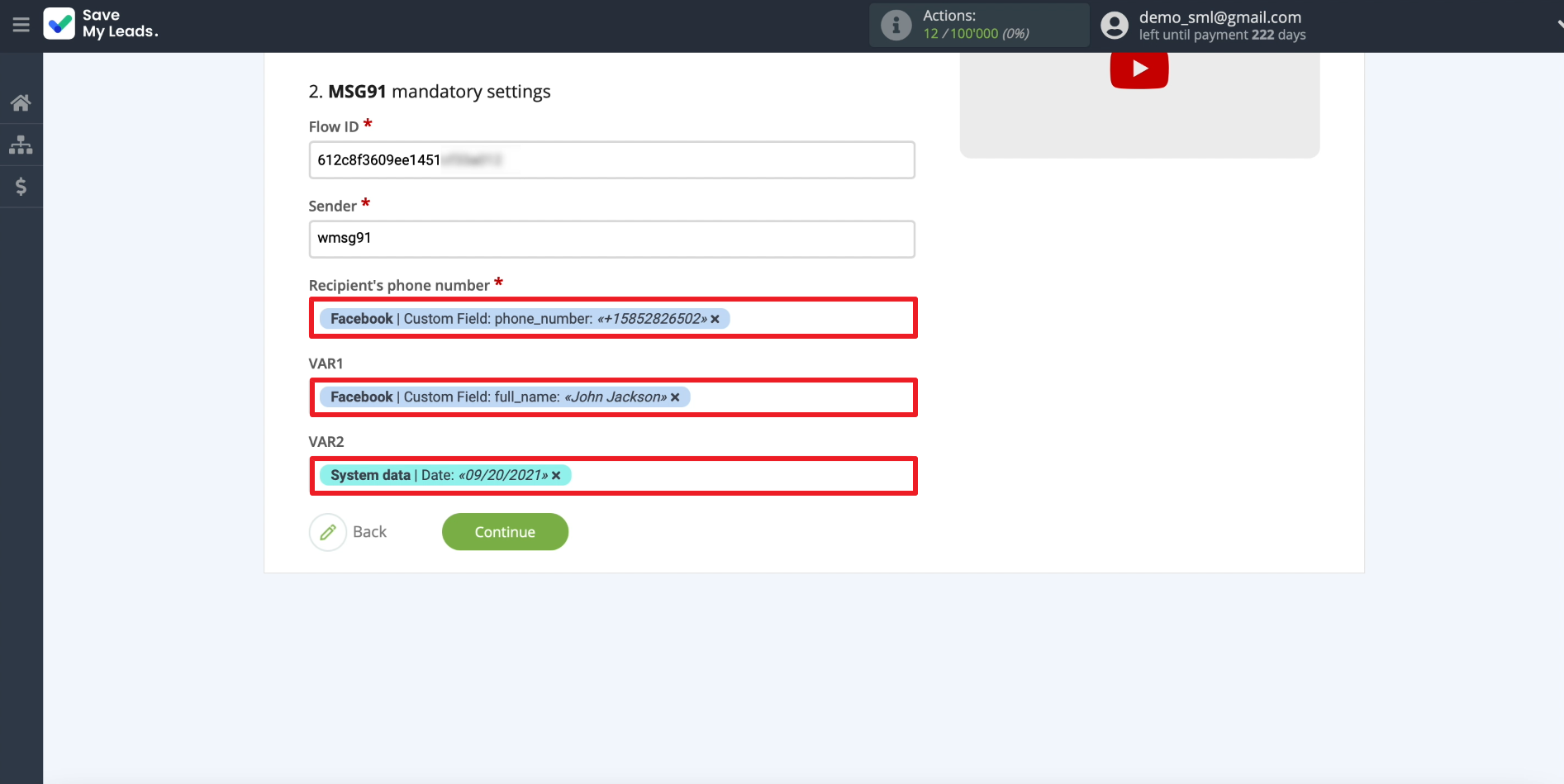This screenshot has height=784, width=1564.
Task: Remove the full_name tag from VAR1
Action: click(675, 397)
